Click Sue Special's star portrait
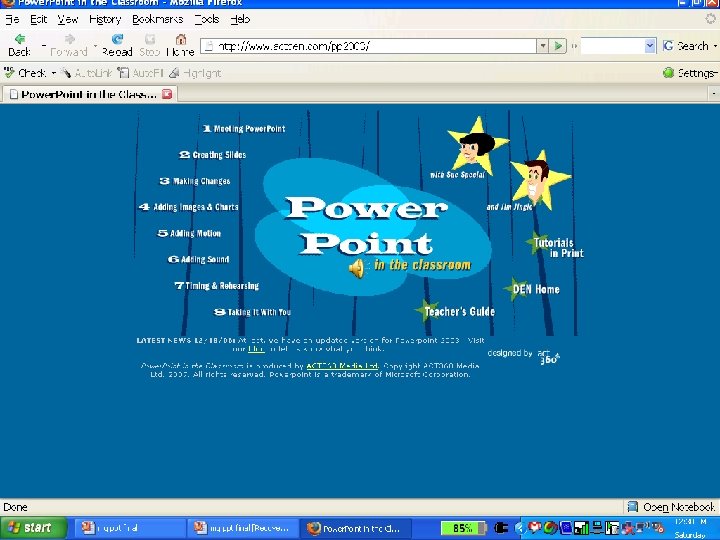This screenshot has height=540, width=720. click(x=476, y=146)
